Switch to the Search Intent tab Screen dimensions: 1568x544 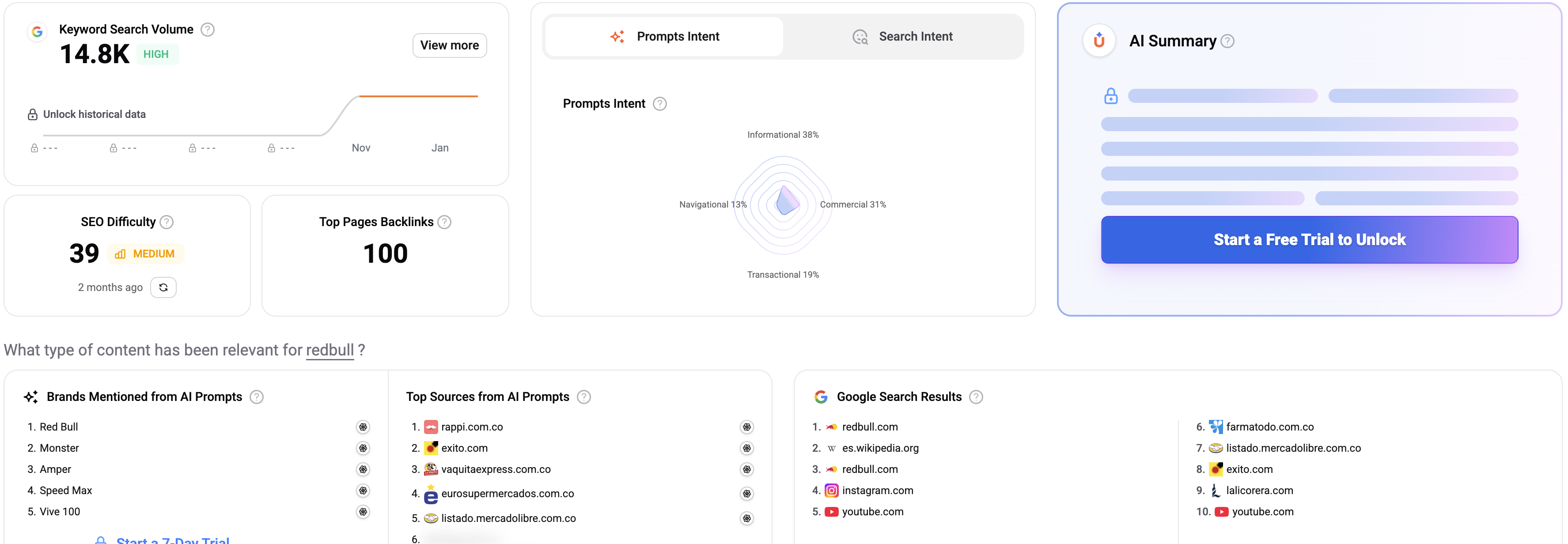click(903, 37)
